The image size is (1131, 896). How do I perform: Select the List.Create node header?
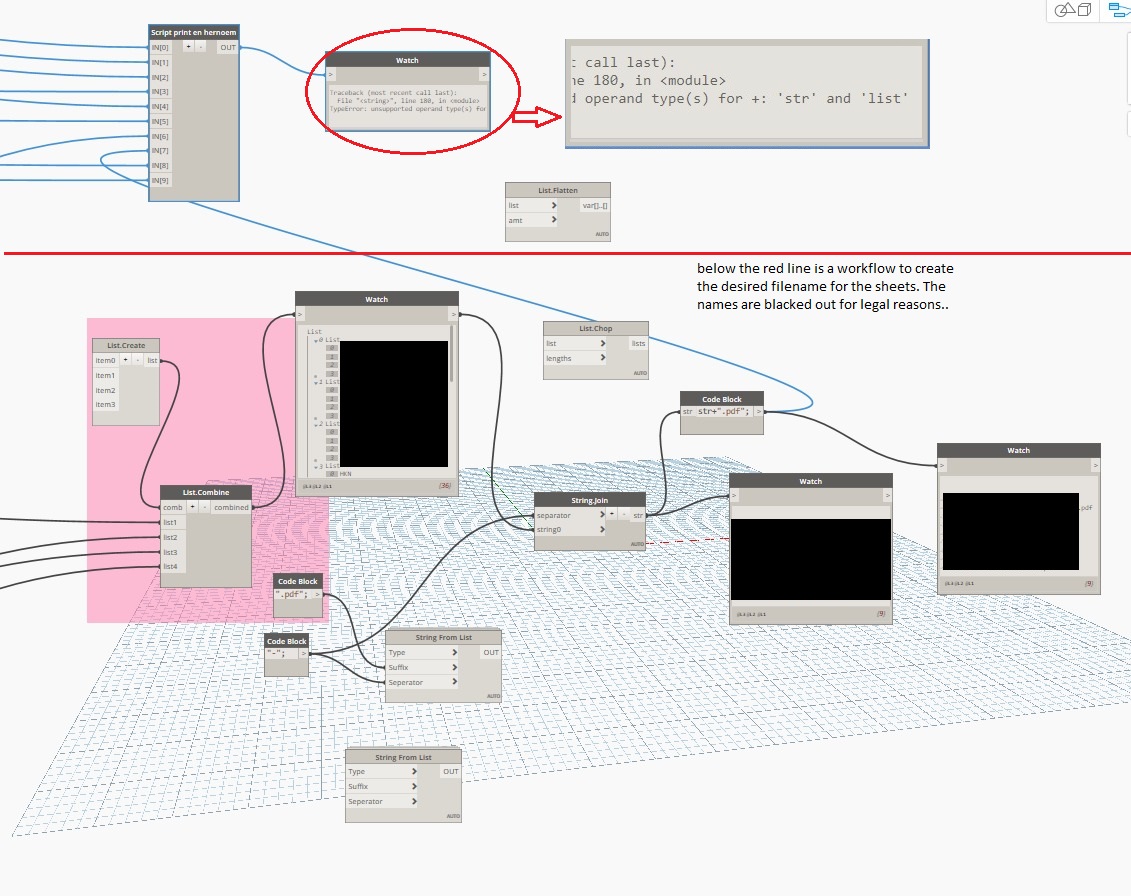point(126,346)
